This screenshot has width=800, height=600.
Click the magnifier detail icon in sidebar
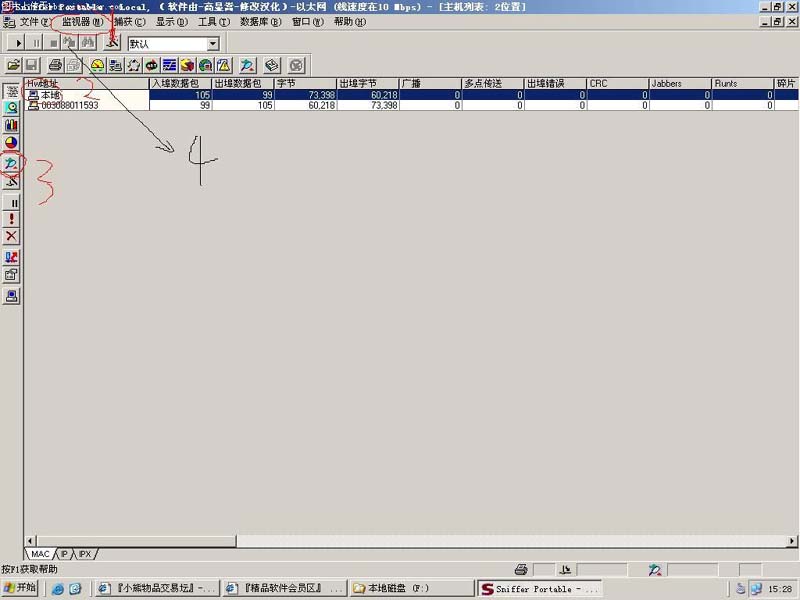tap(12, 107)
